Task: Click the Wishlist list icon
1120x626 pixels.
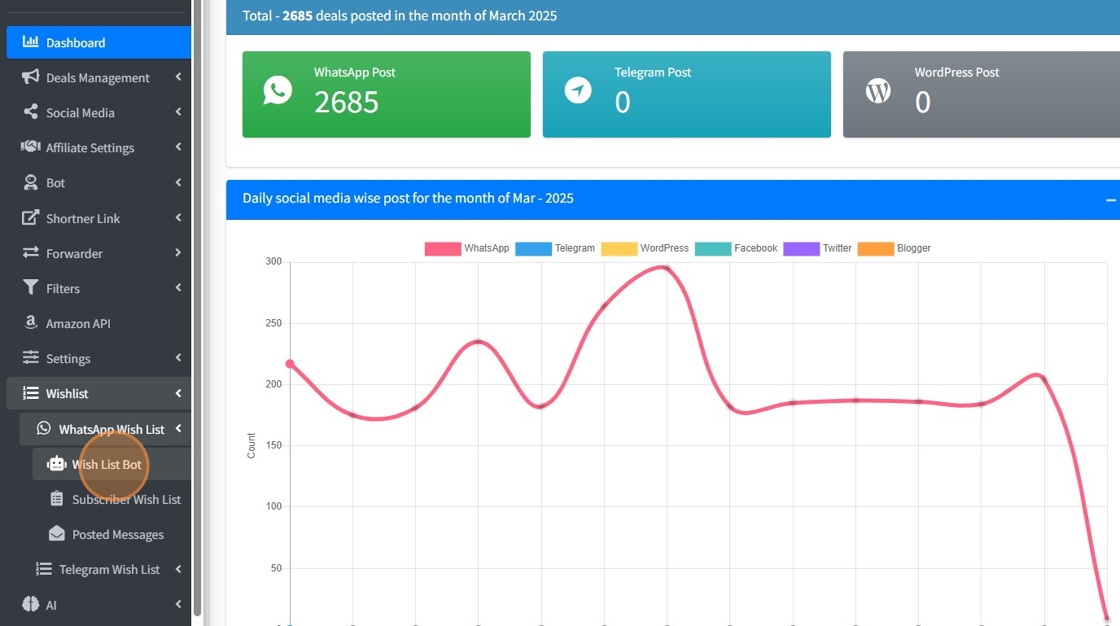Action: pyautogui.click(x=30, y=392)
